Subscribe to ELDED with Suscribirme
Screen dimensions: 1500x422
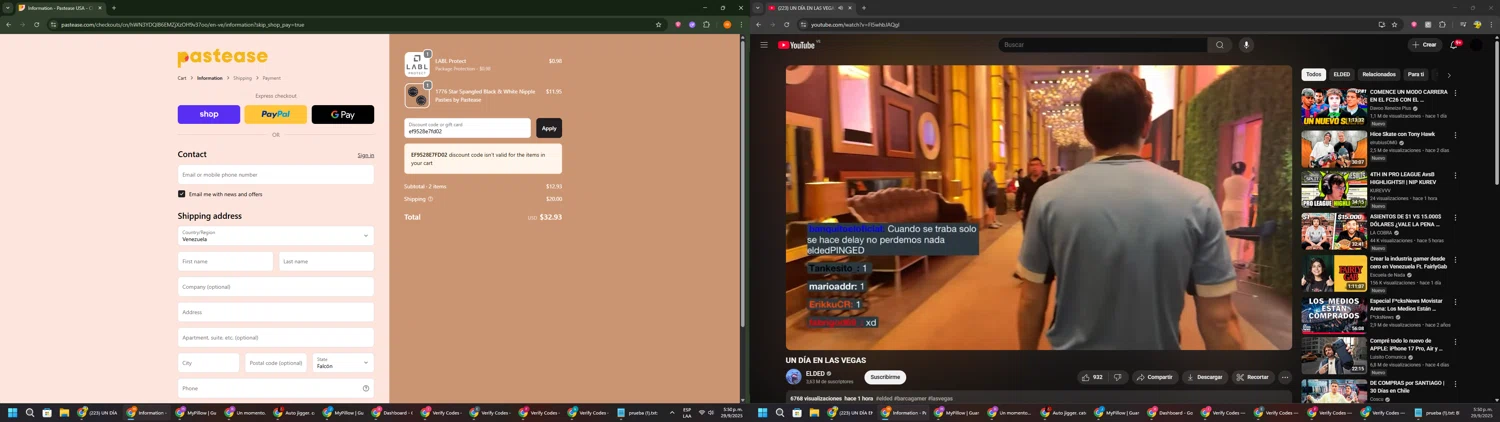click(x=885, y=377)
